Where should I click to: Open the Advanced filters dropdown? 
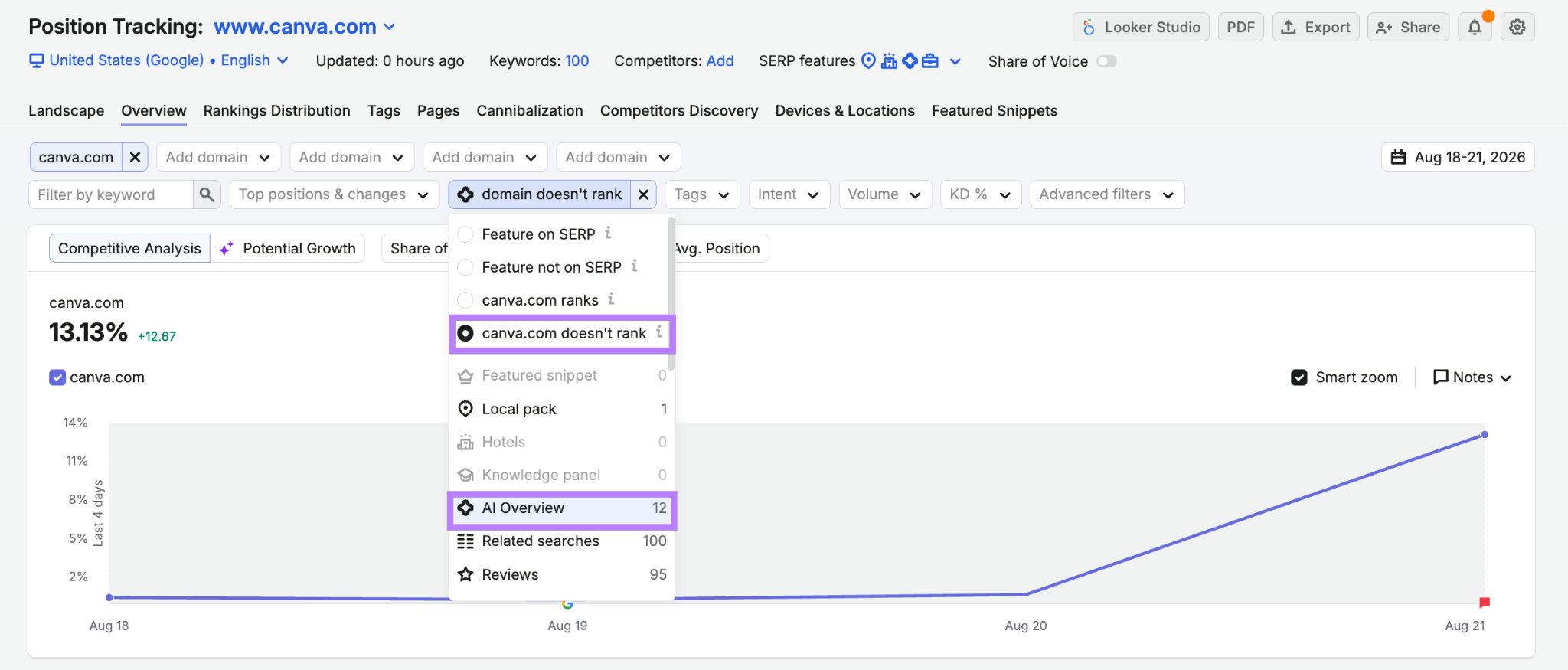click(x=1107, y=194)
